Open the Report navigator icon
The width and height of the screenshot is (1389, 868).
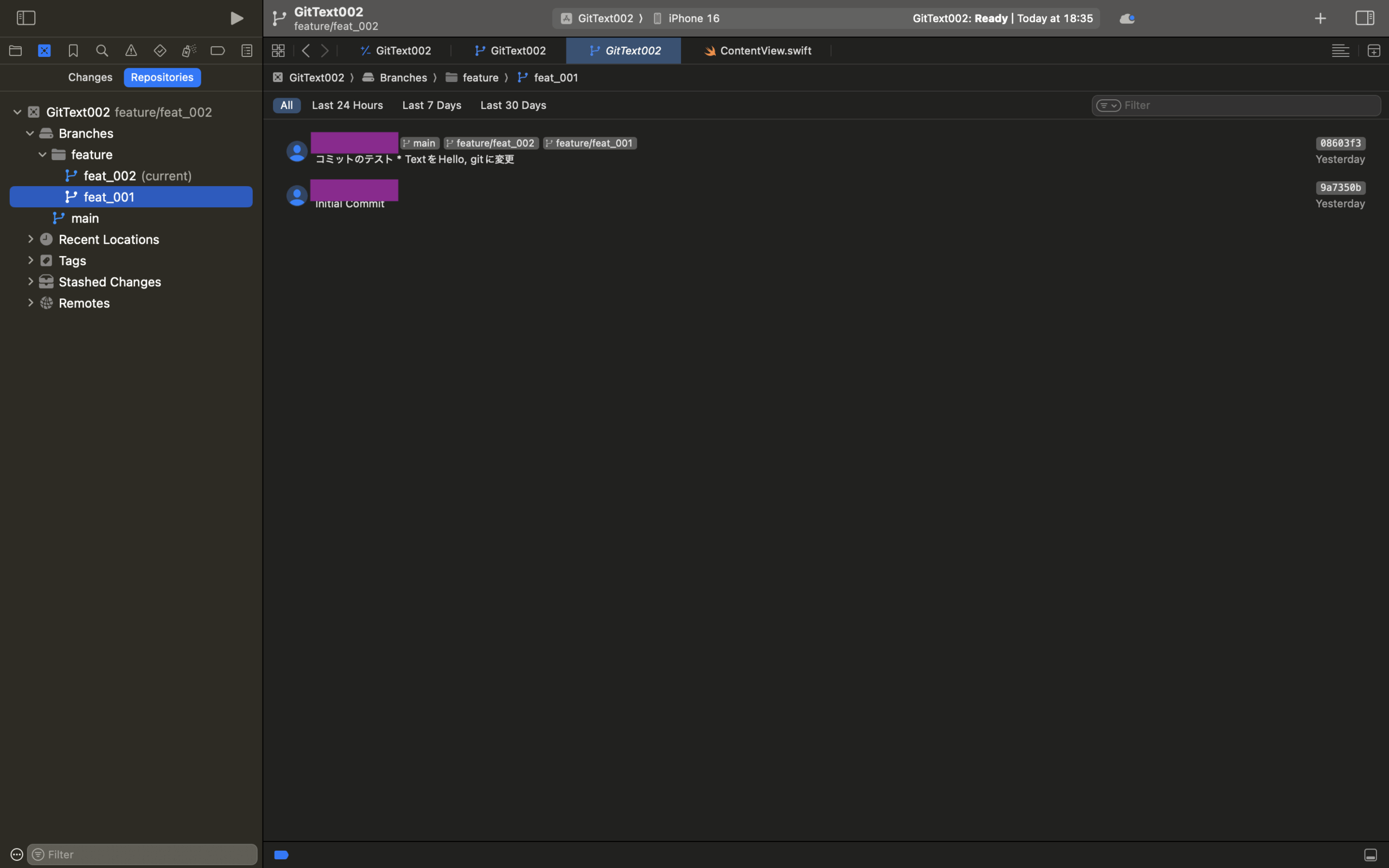(247, 50)
